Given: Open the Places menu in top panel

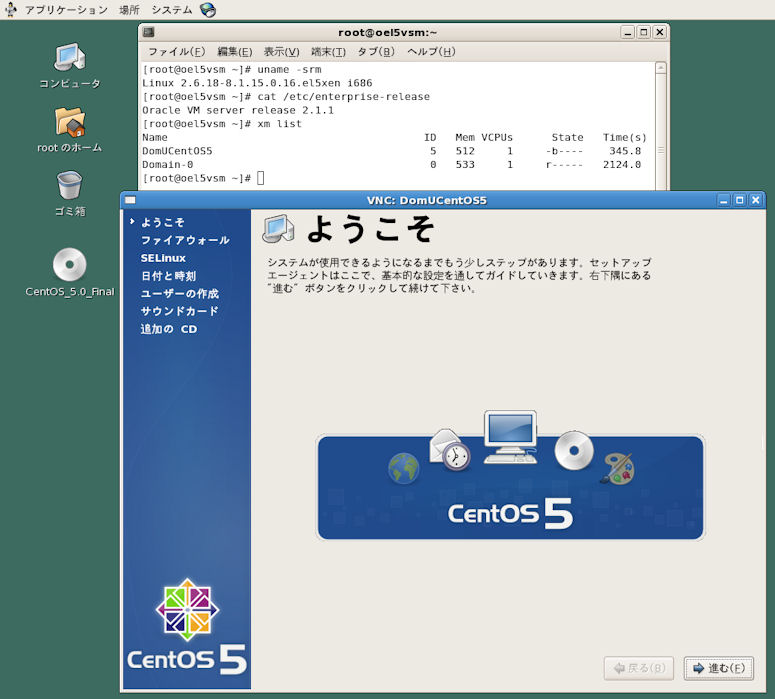Looking at the screenshot, I should 129,10.
